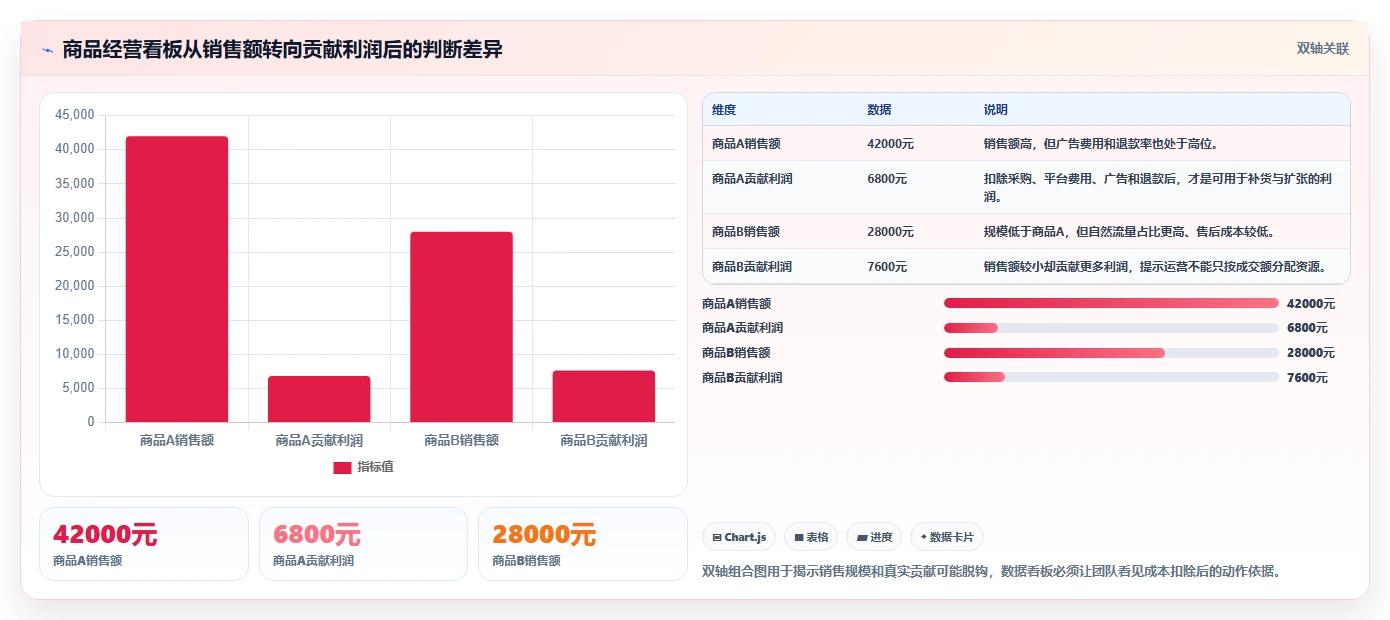Viewport: 1390px width, 620px height.
Task: Click the 商品A销售额 progress bar
Action: [1111, 303]
